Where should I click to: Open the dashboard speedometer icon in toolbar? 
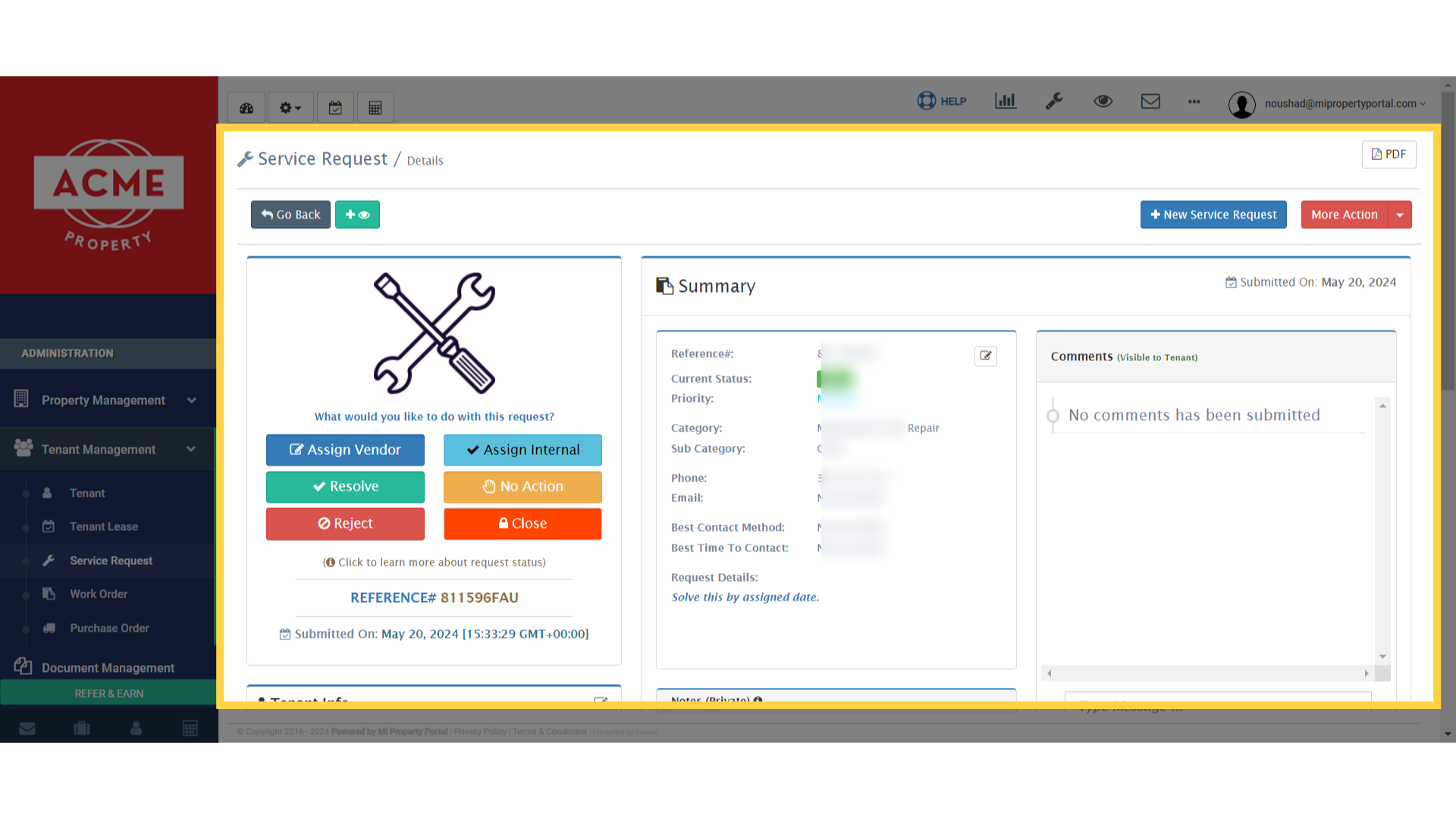[x=246, y=107]
